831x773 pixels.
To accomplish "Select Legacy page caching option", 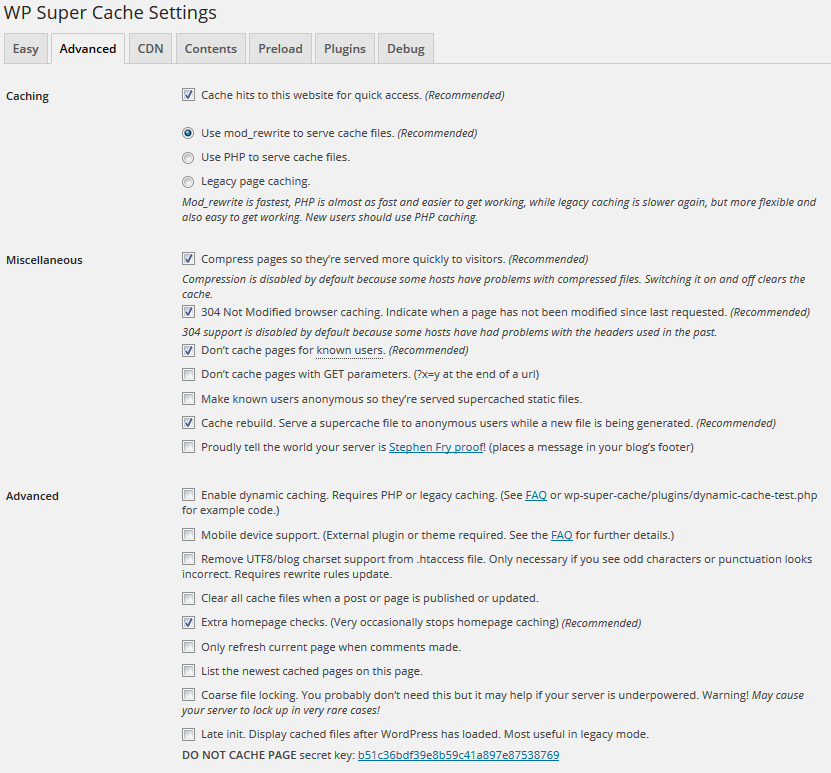I will click(188, 182).
